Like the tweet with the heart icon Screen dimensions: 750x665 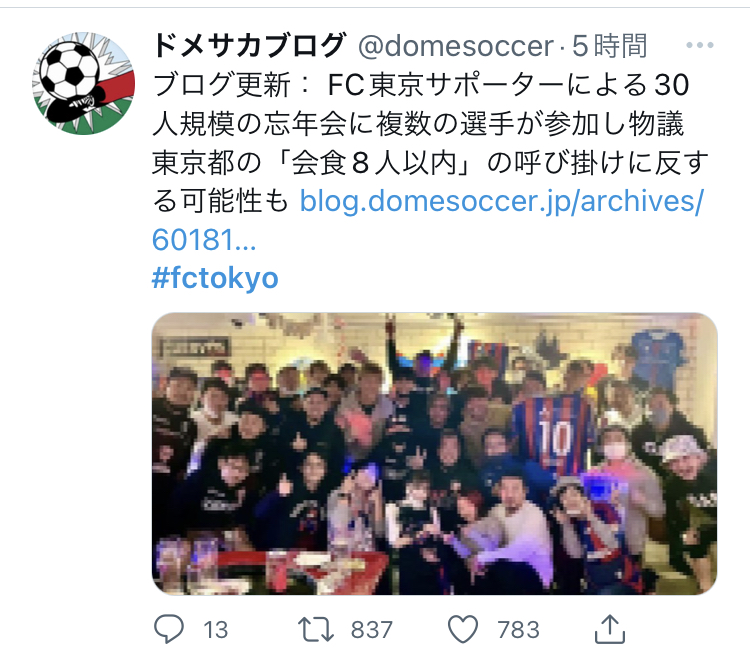pos(463,629)
